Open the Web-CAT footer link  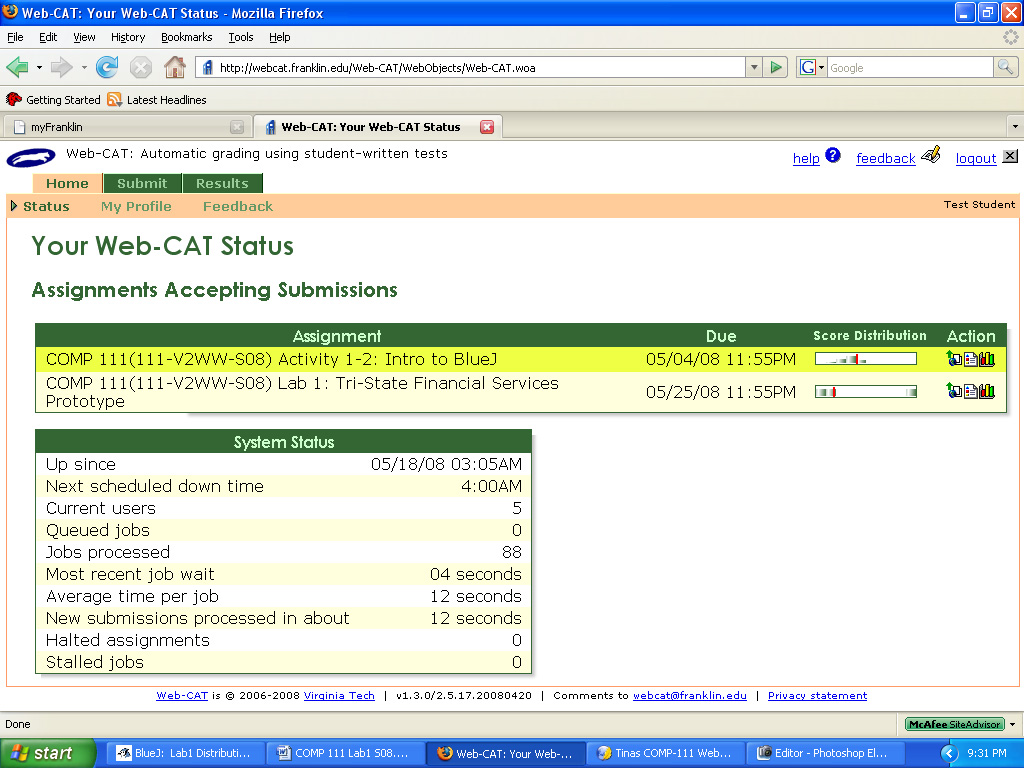[x=182, y=696]
